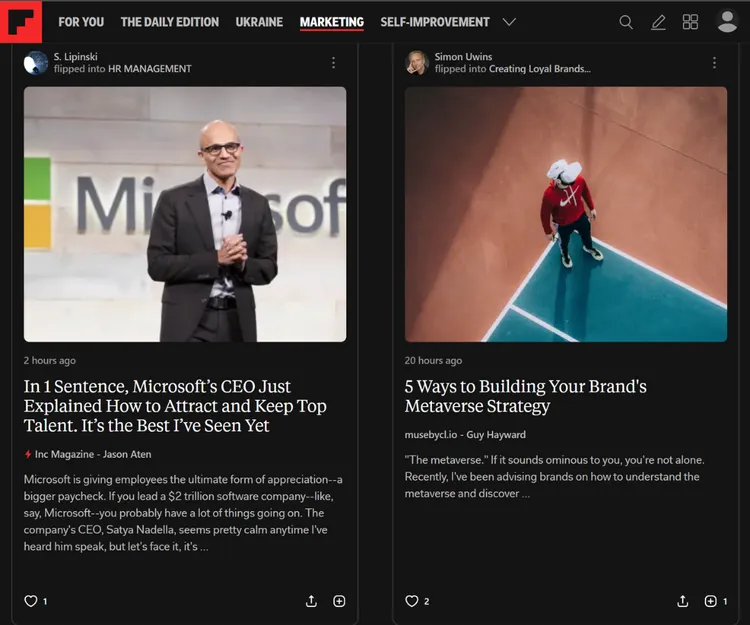The image size is (750, 625).
Task: Switch to the Ukraine tab
Action: pyautogui.click(x=259, y=22)
